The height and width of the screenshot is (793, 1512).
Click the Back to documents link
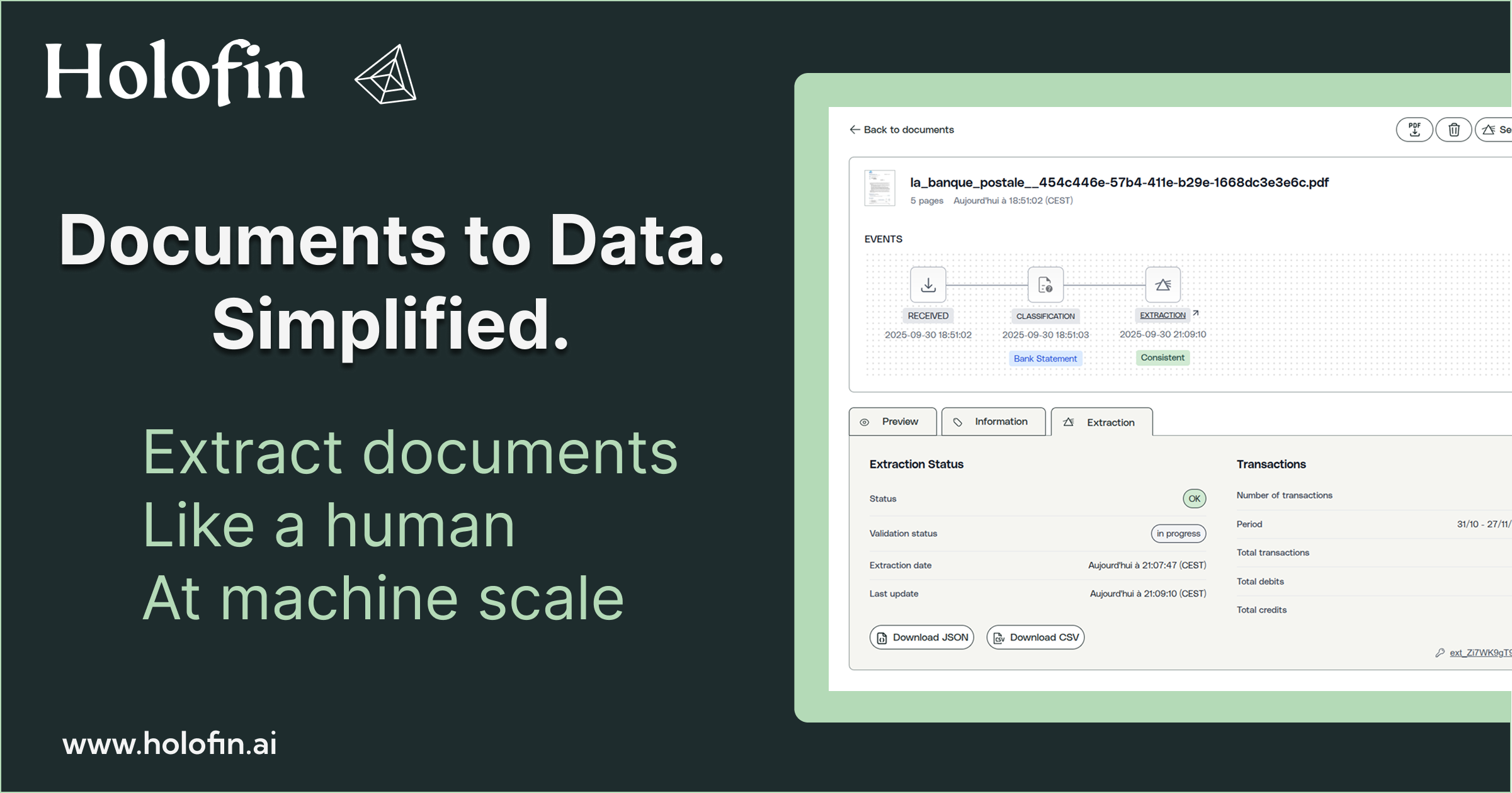coord(908,130)
